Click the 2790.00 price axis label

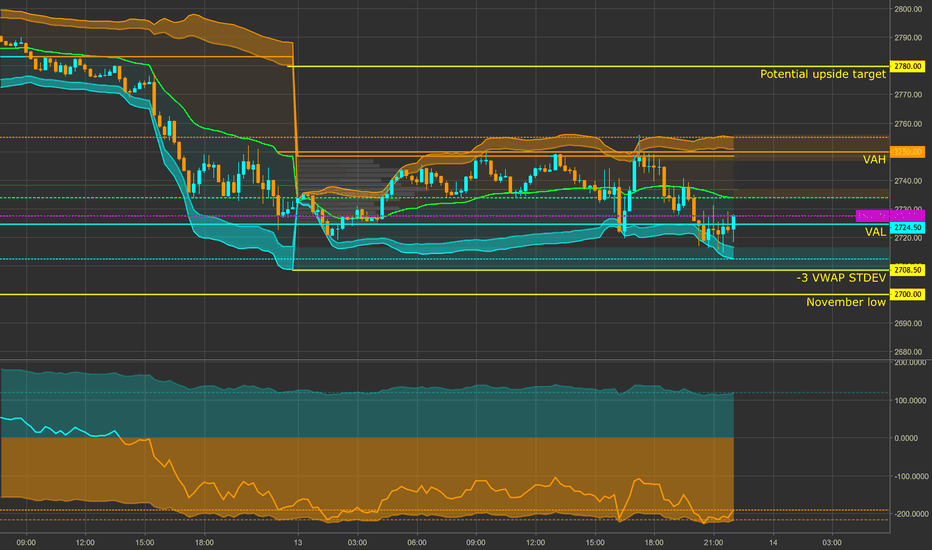[x=908, y=37]
